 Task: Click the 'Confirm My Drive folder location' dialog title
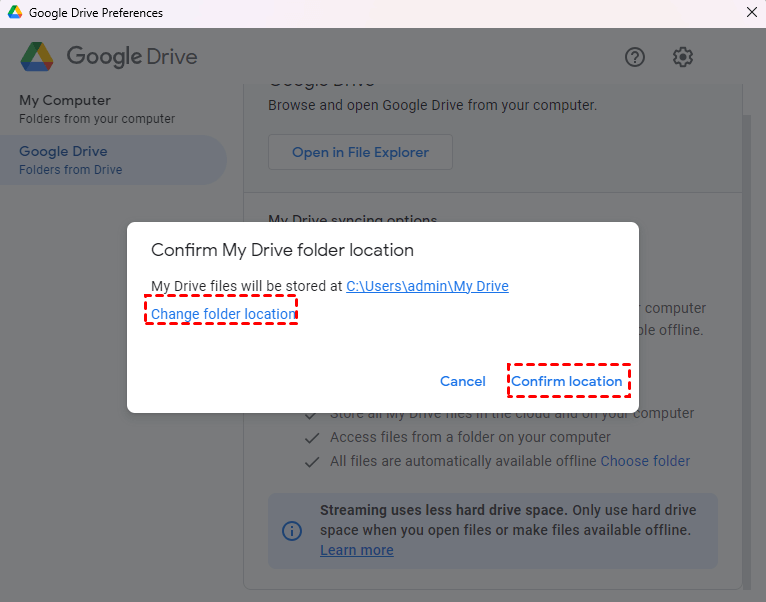[282, 250]
